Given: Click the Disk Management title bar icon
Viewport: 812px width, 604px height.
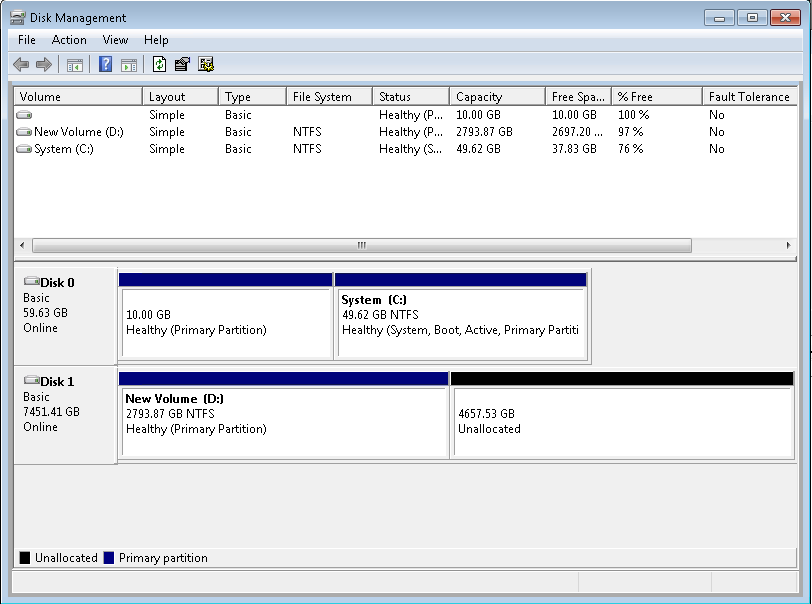Looking at the screenshot, I should (18, 18).
